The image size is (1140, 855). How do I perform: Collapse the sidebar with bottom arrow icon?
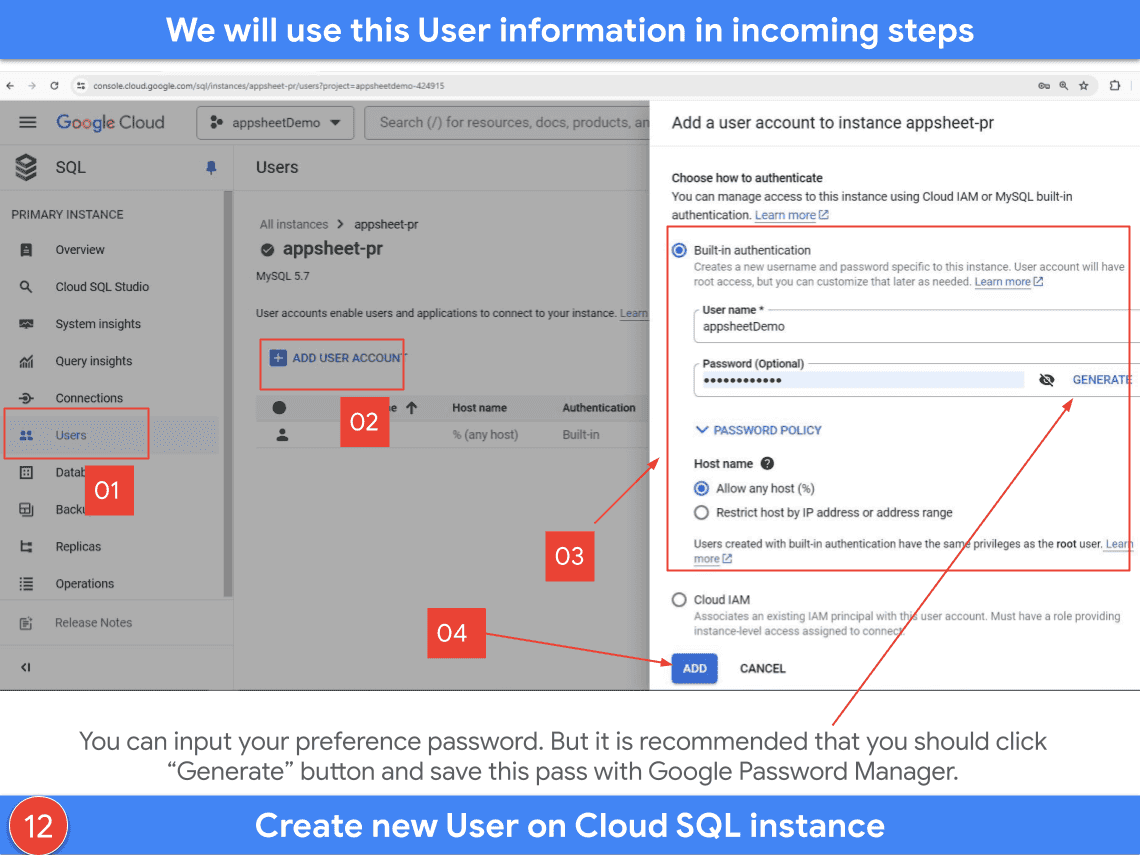(x=26, y=668)
